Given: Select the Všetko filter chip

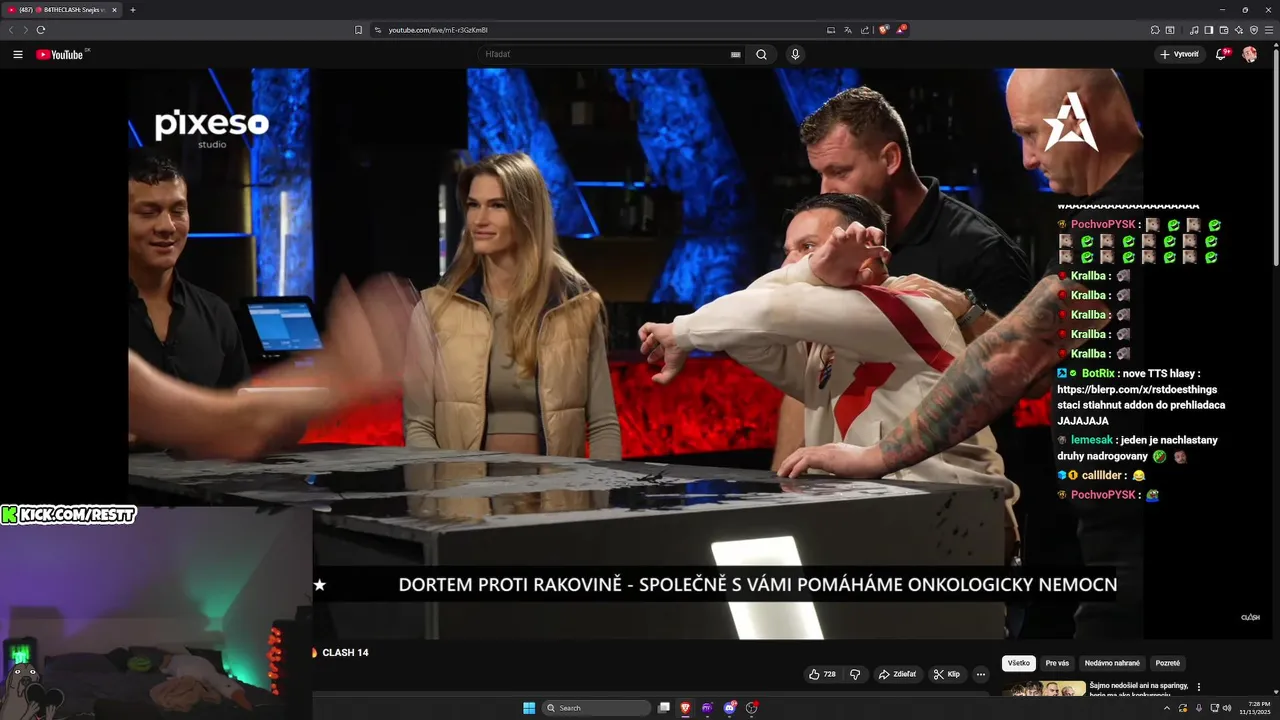Looking at the screenshot, I should click(x=1019, y=663).
